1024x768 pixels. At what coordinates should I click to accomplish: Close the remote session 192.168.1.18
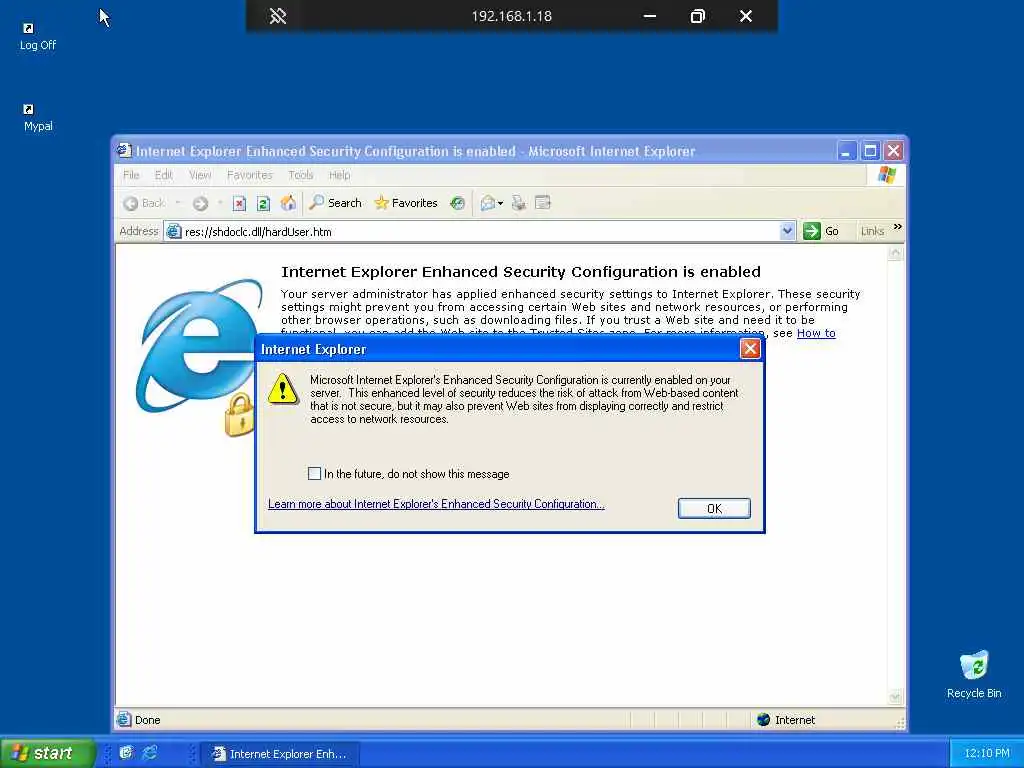(746, 16)
